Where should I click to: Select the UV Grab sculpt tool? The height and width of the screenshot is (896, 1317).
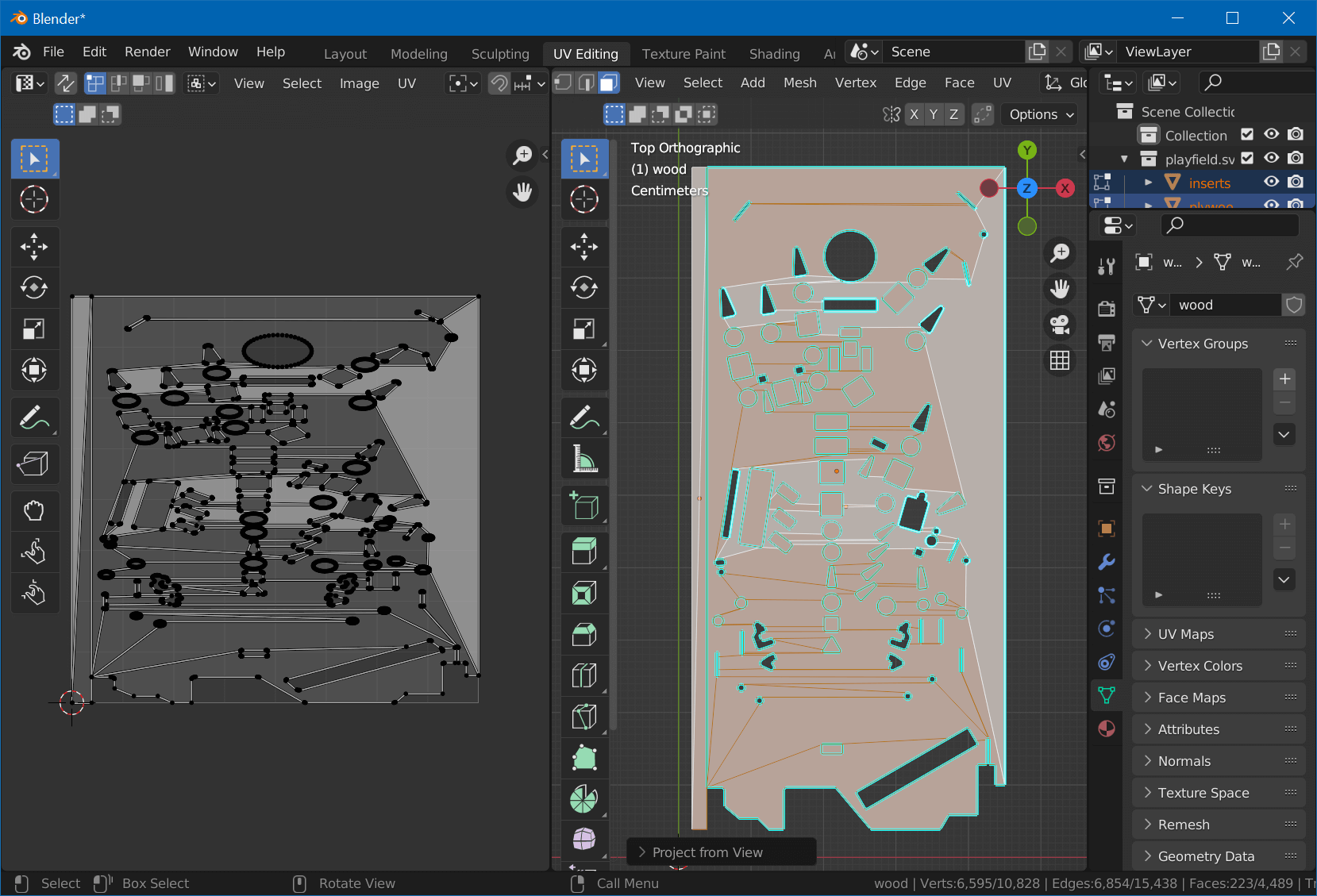34,510
